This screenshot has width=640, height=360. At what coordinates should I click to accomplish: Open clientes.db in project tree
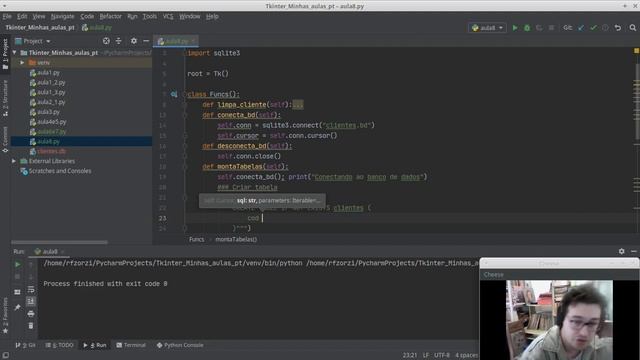click(51, 151)
